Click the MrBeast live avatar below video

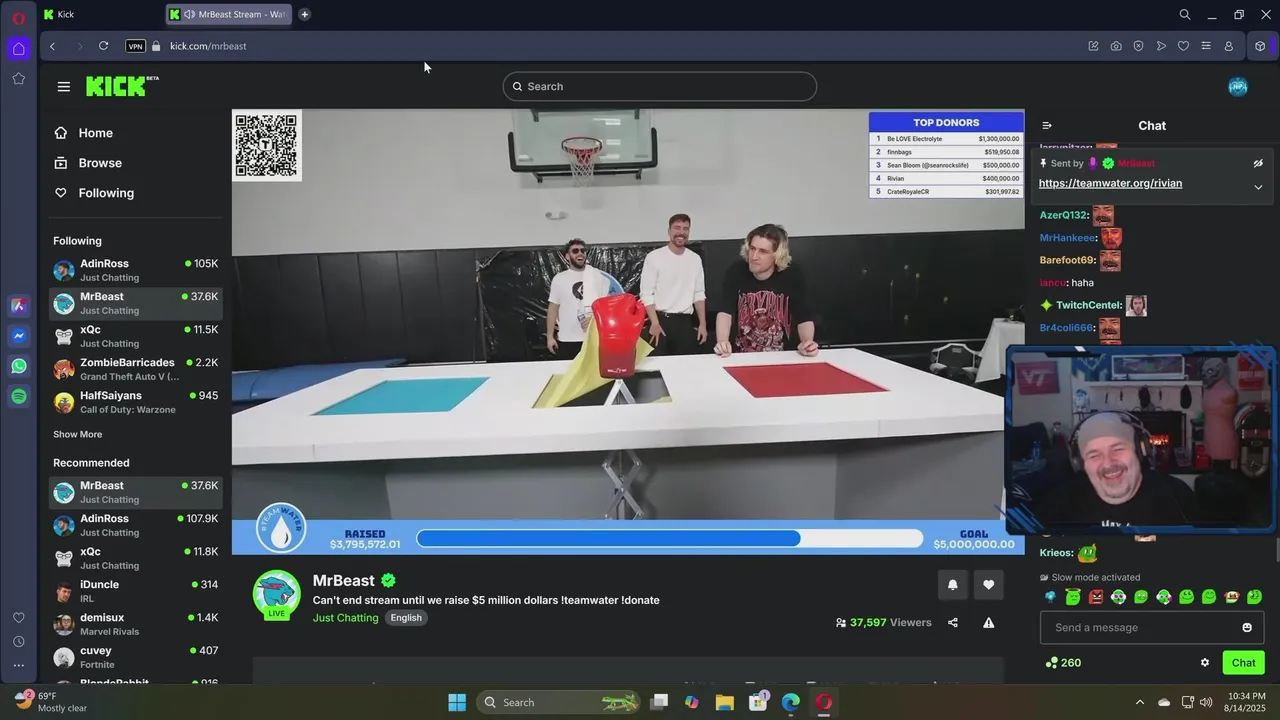[x=277, y=595]
